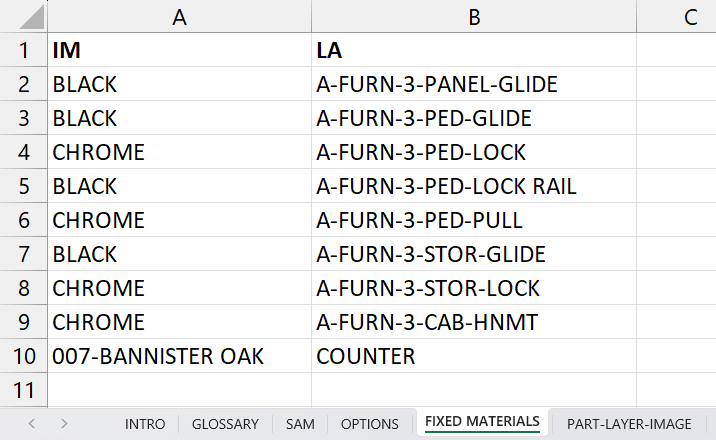Viewport: 716px width, 440px height.
Task: Select row 6 header
Action: point(24,220)
